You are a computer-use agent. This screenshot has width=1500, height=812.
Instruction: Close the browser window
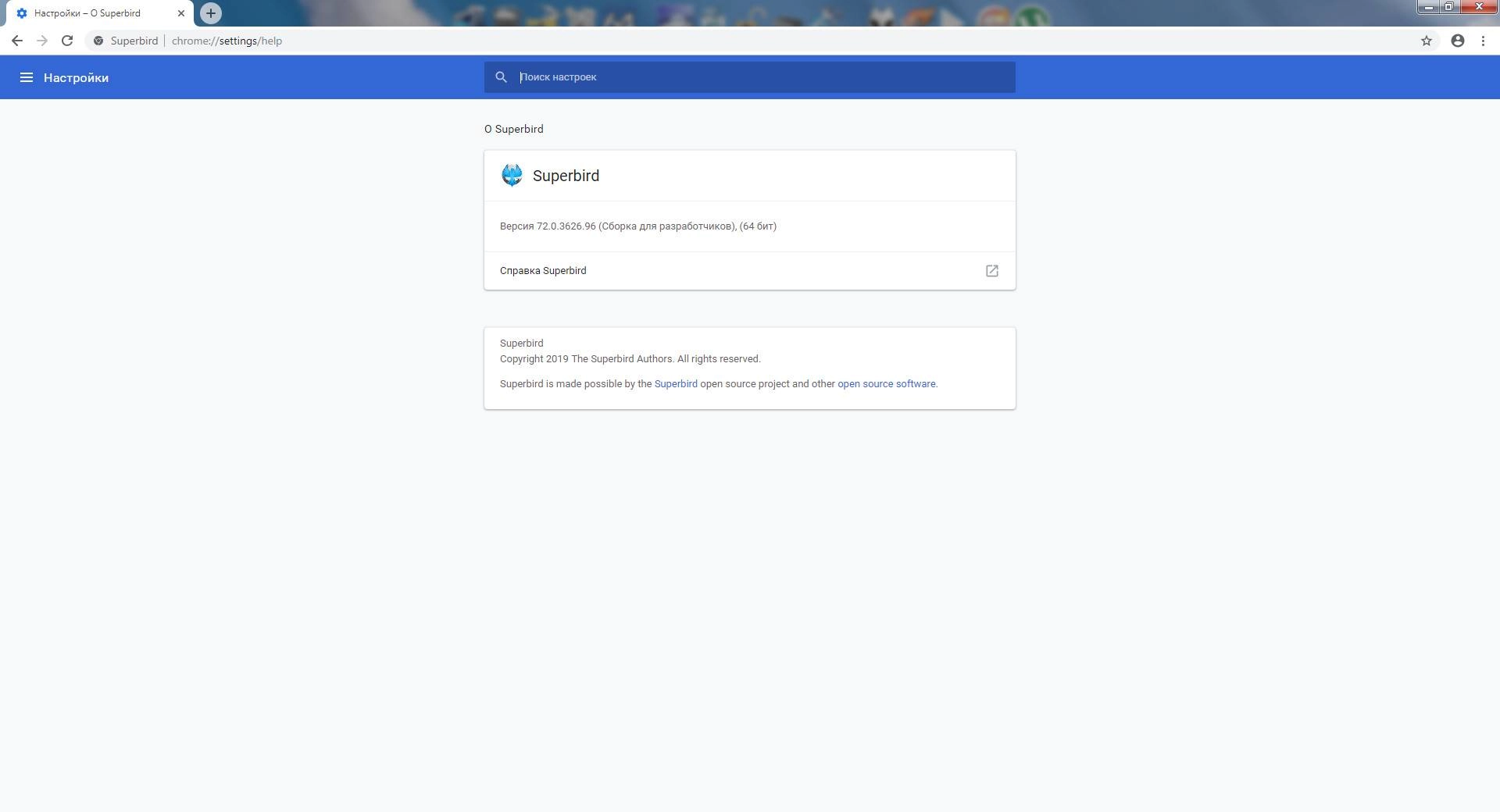coord(1478,7)
